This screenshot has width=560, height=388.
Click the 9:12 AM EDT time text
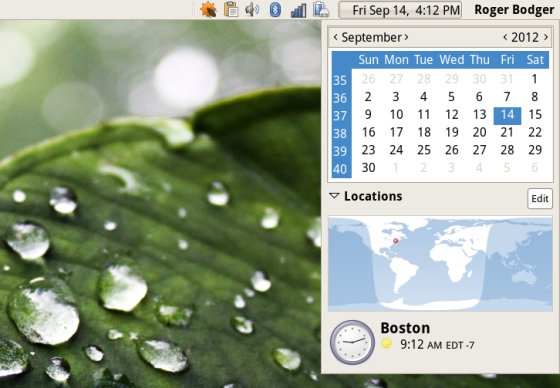(437, 345)
